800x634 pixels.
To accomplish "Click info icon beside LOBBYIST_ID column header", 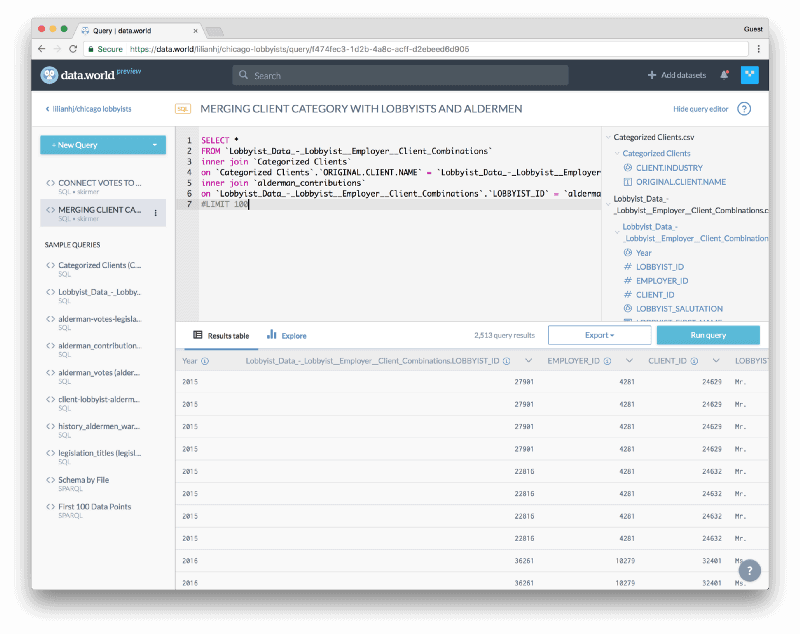I will 506,361.
